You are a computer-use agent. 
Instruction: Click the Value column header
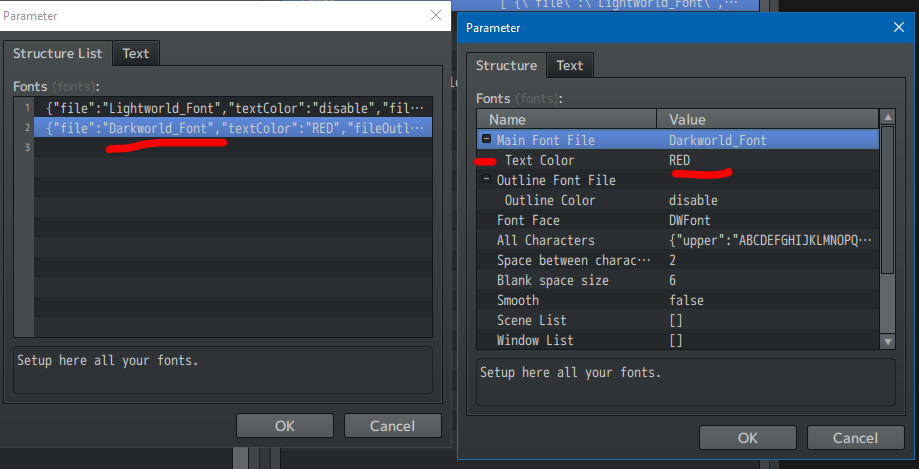click(x=768, y=119)
